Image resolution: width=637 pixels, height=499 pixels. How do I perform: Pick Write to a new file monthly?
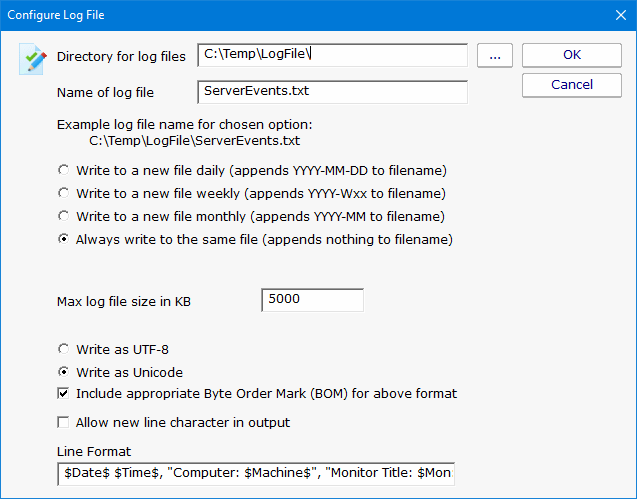click(64, 215)
